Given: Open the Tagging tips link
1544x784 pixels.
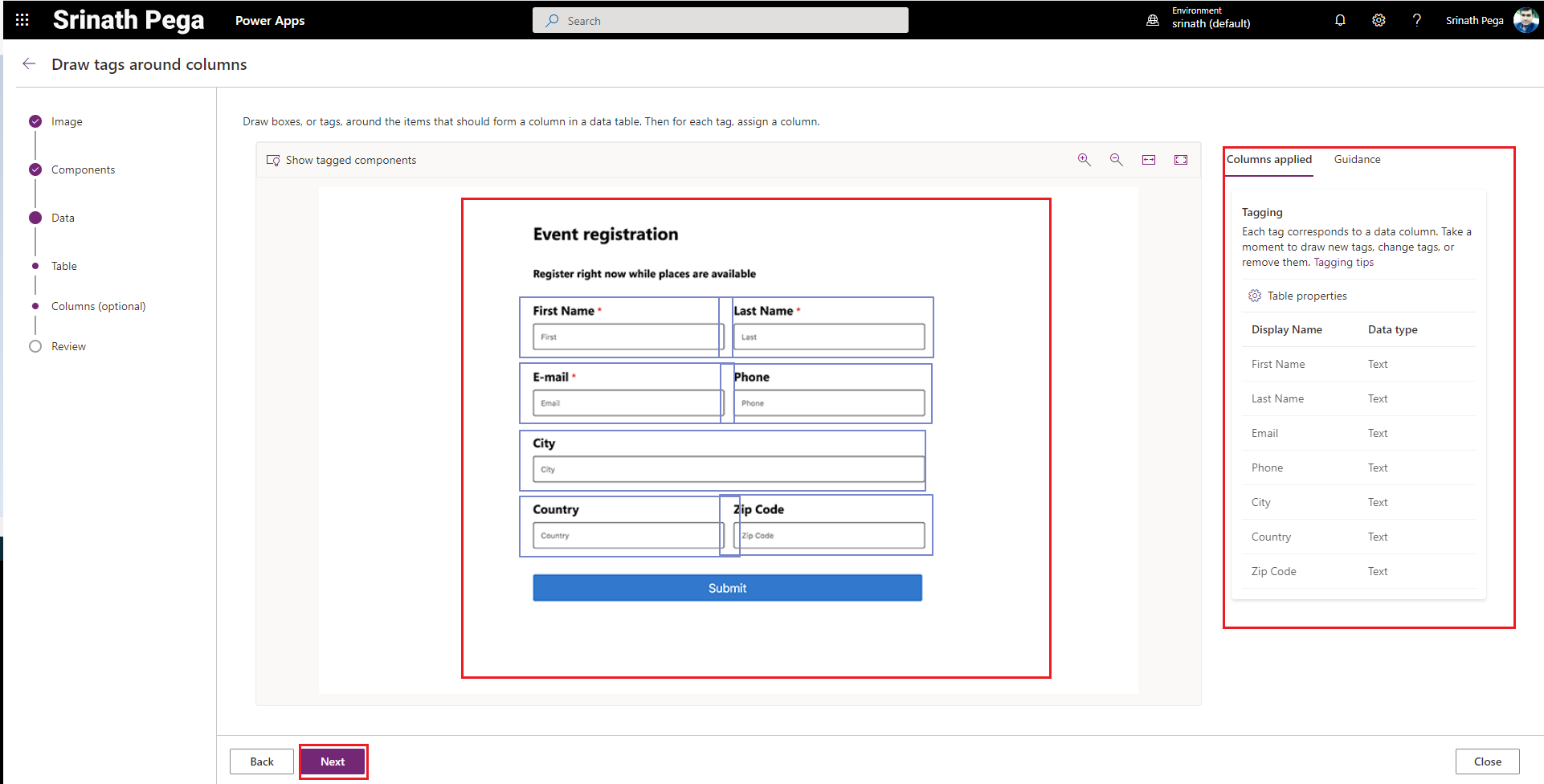Looking at the screenshot, I should coord(1343,262).
